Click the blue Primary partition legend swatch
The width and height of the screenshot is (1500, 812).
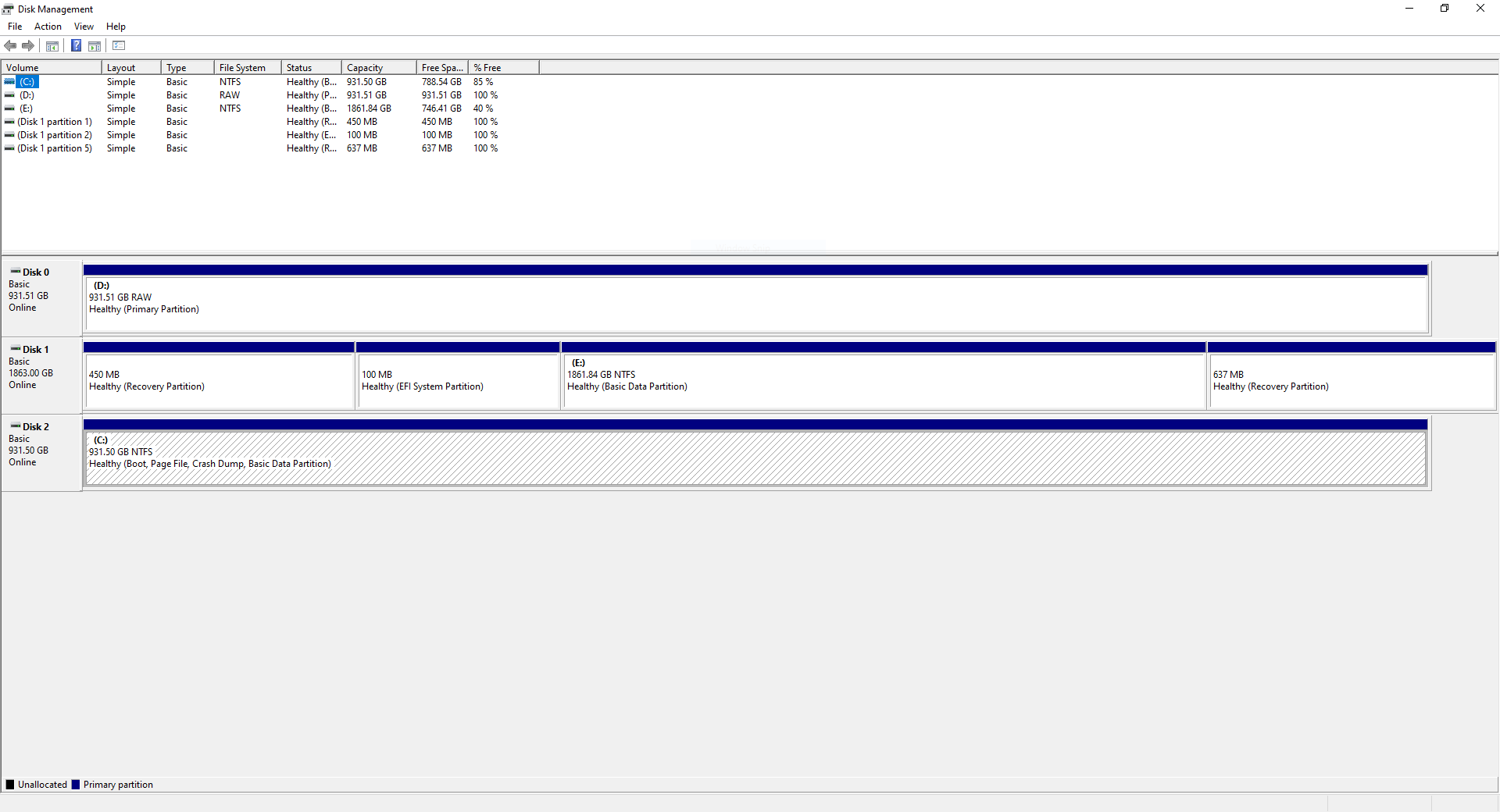tap(76, 785)
